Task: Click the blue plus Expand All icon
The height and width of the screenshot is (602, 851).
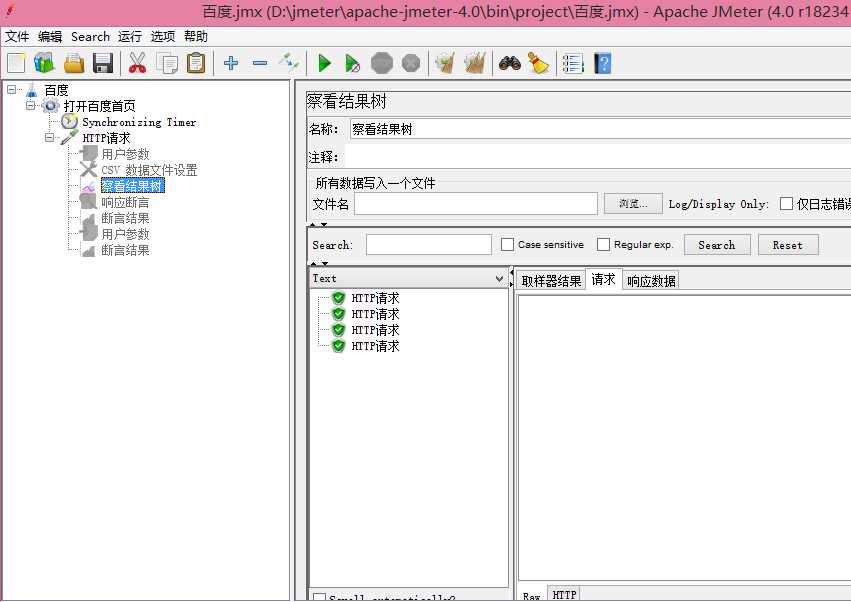Action: tap(231, 63)
